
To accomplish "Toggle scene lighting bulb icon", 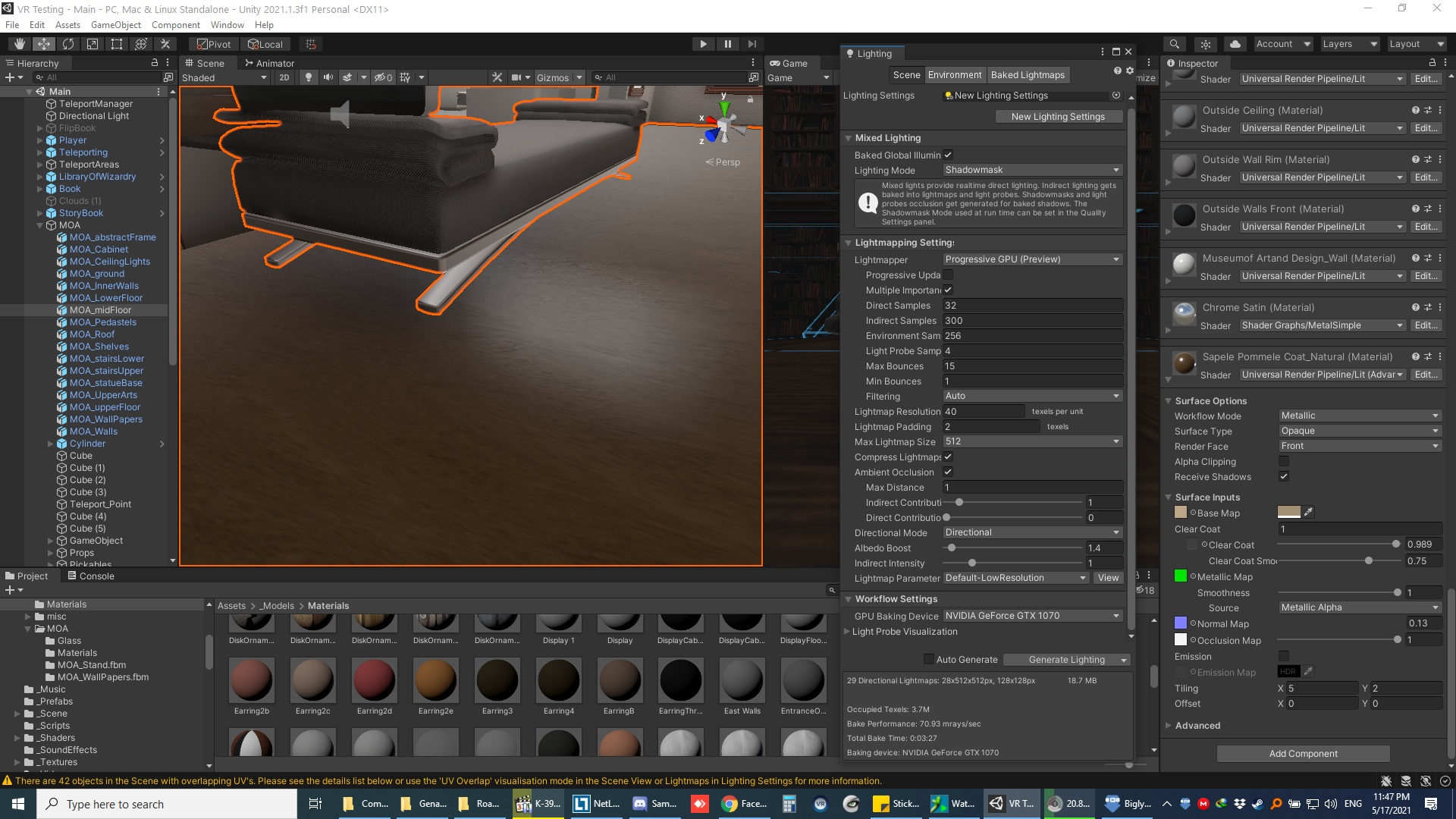I will [x=308, y=77].
